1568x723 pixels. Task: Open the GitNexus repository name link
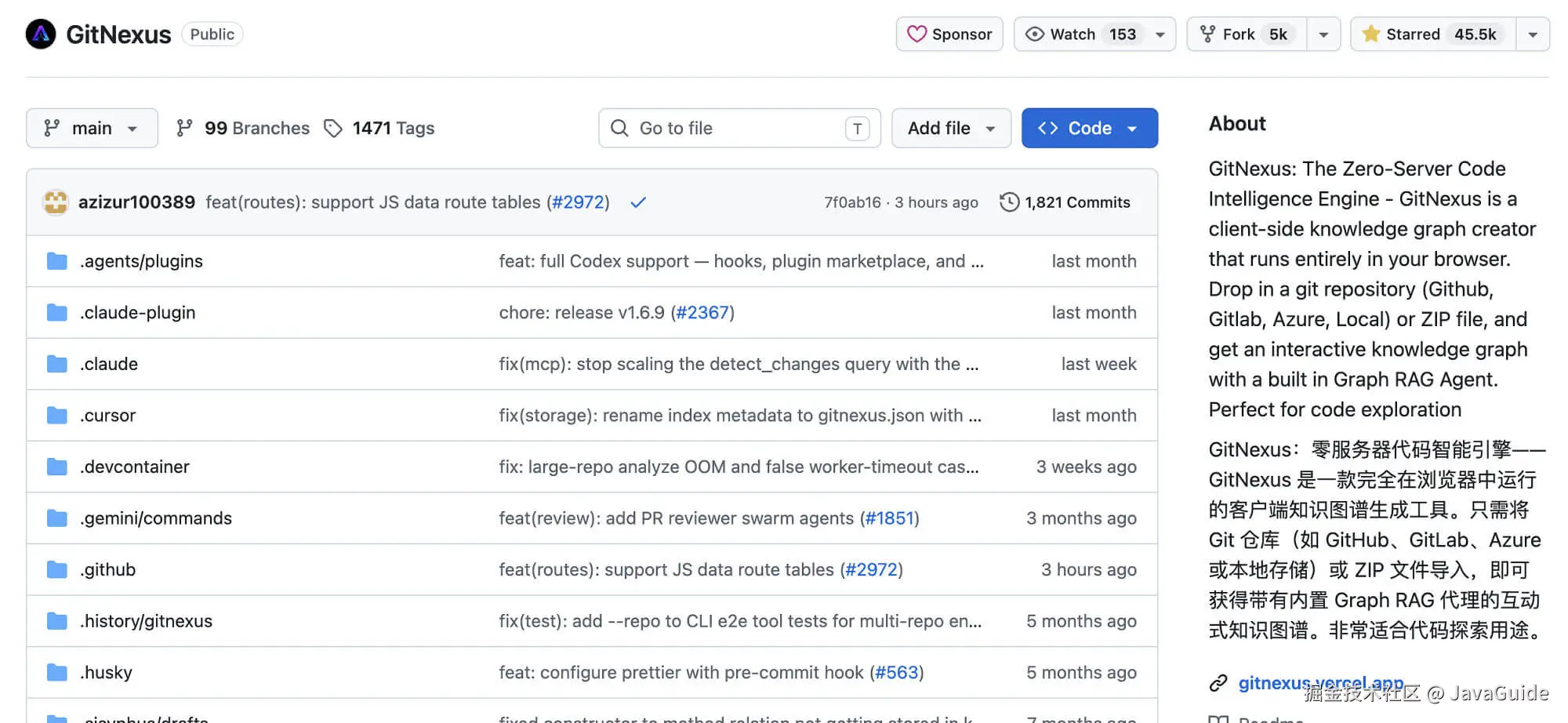(118, 35)
